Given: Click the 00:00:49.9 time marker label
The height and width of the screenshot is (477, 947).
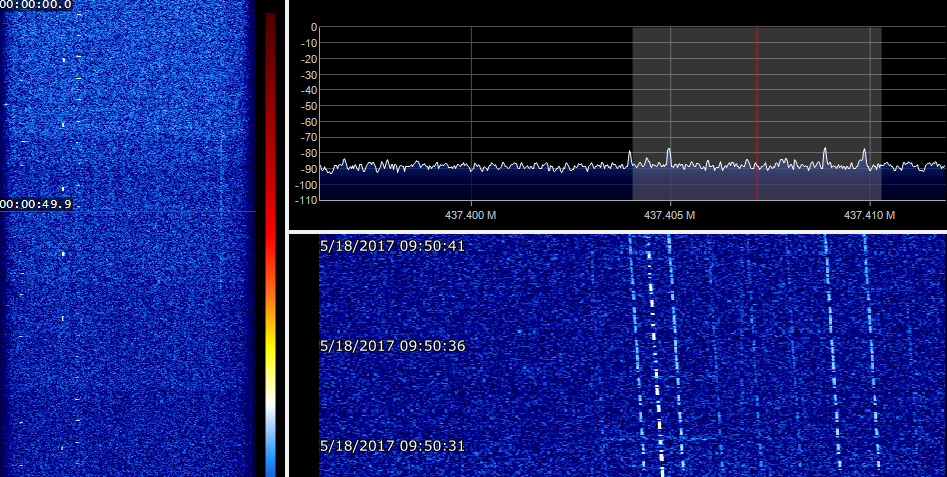Looking at the screenshot, I should pos(36,204).
